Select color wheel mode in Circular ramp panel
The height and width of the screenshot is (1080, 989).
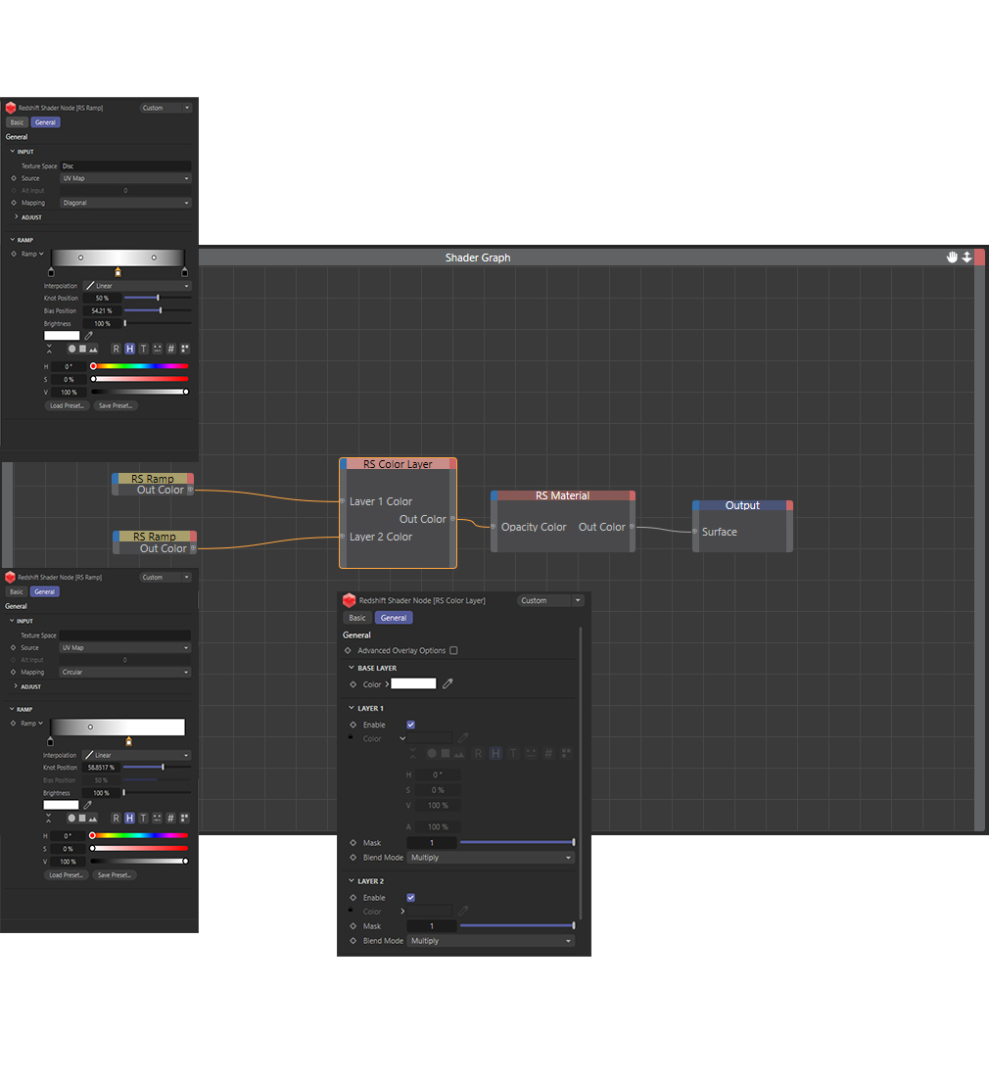71,818
